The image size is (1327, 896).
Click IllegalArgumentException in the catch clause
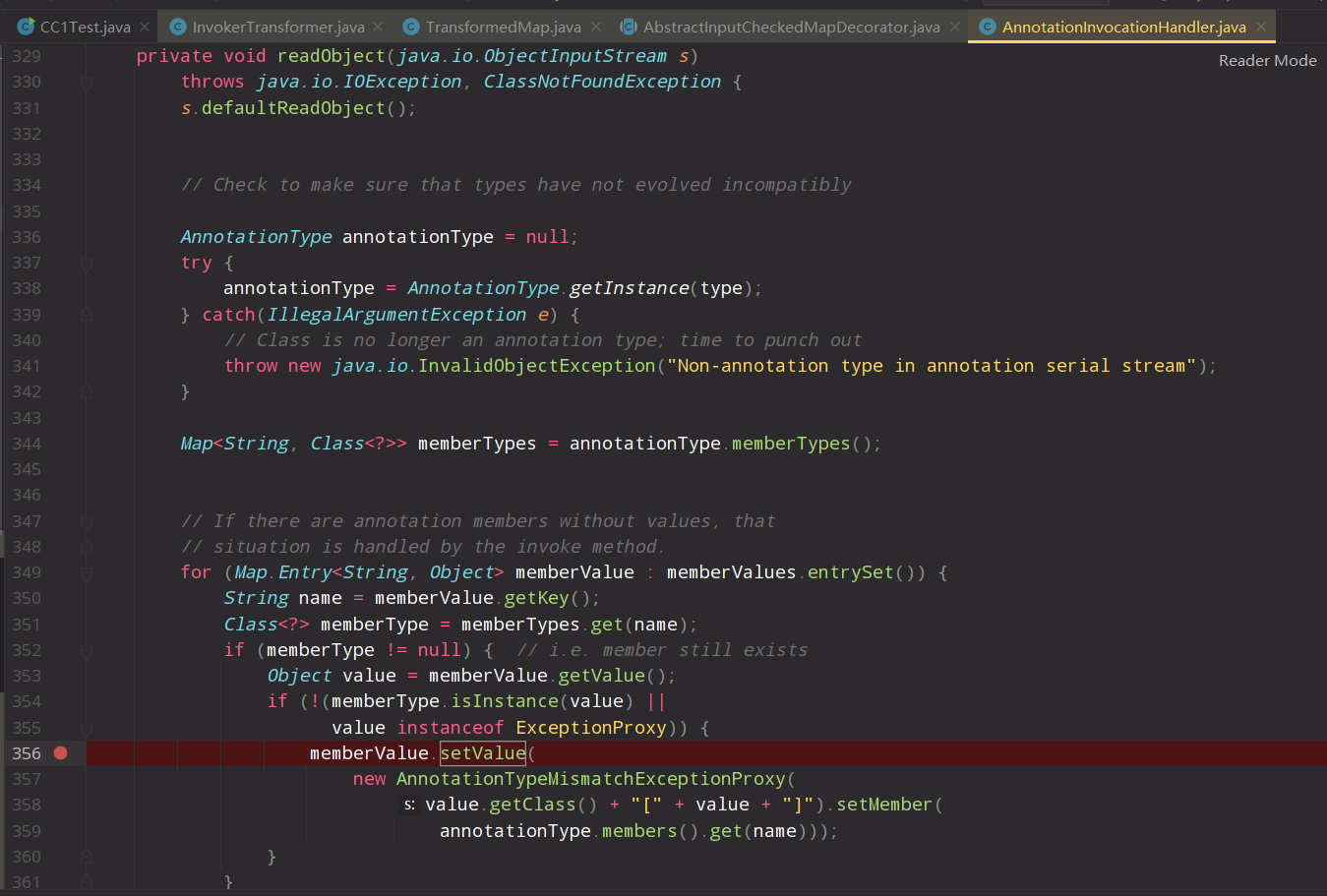point(396,315)
